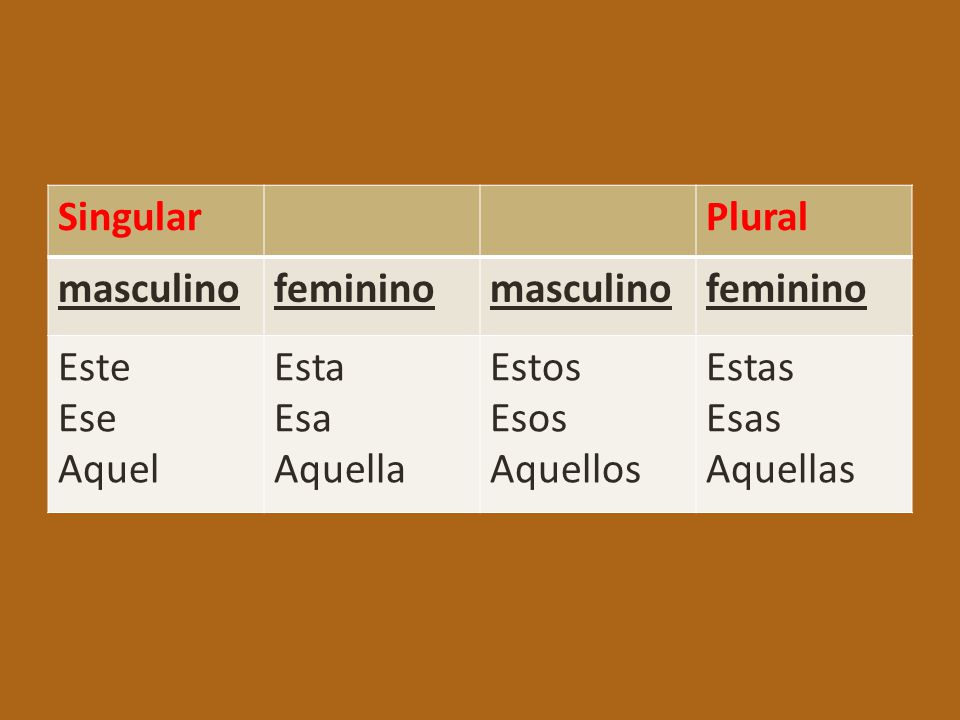Click the word Aquel
The height and width of the screenshot is (720, 960).
[108, 470]
